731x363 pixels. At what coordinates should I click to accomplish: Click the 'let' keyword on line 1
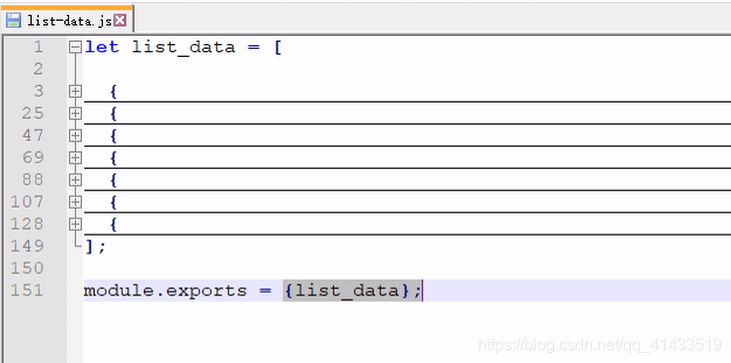click(x=102, y=47)
